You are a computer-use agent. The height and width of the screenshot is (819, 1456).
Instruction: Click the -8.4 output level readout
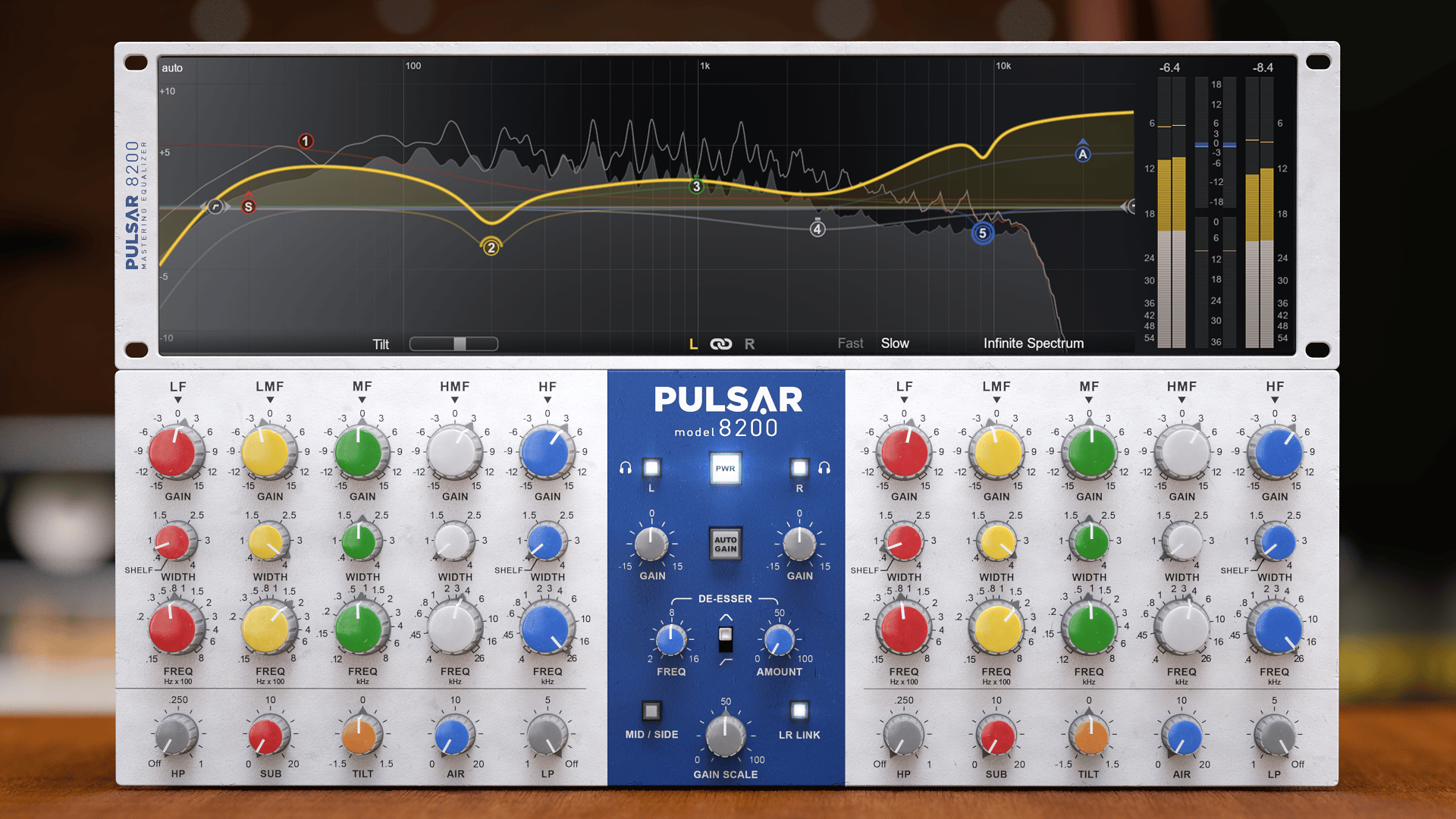pos(1263,67)
